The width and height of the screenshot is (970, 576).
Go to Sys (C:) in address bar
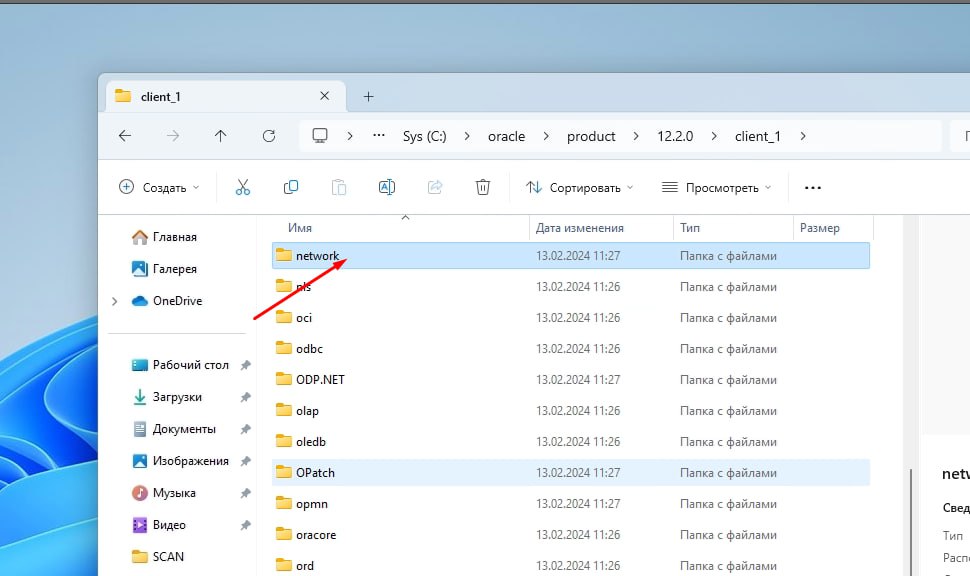click(x=424, y=136)
